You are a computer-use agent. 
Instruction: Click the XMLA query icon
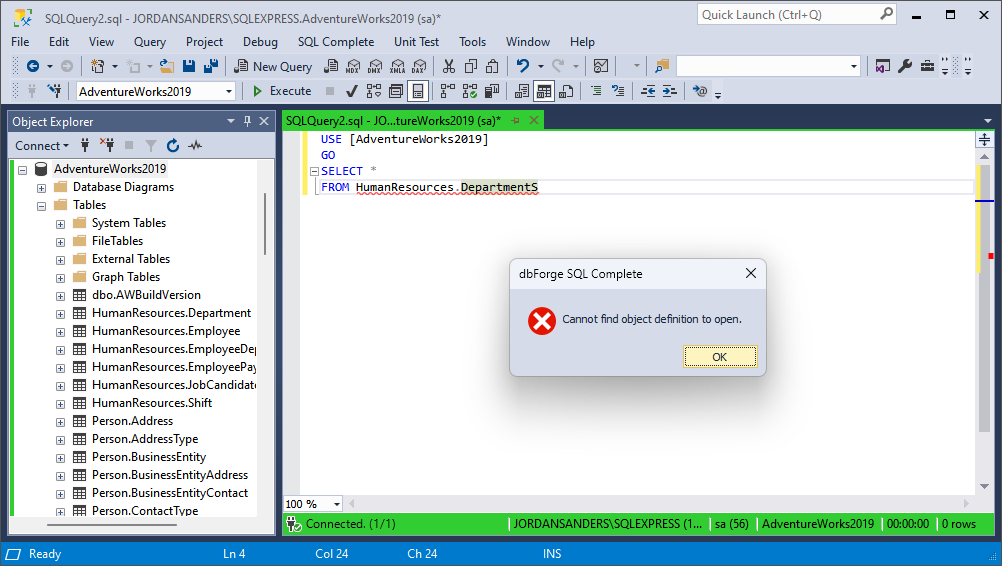[x=397, y=66]
